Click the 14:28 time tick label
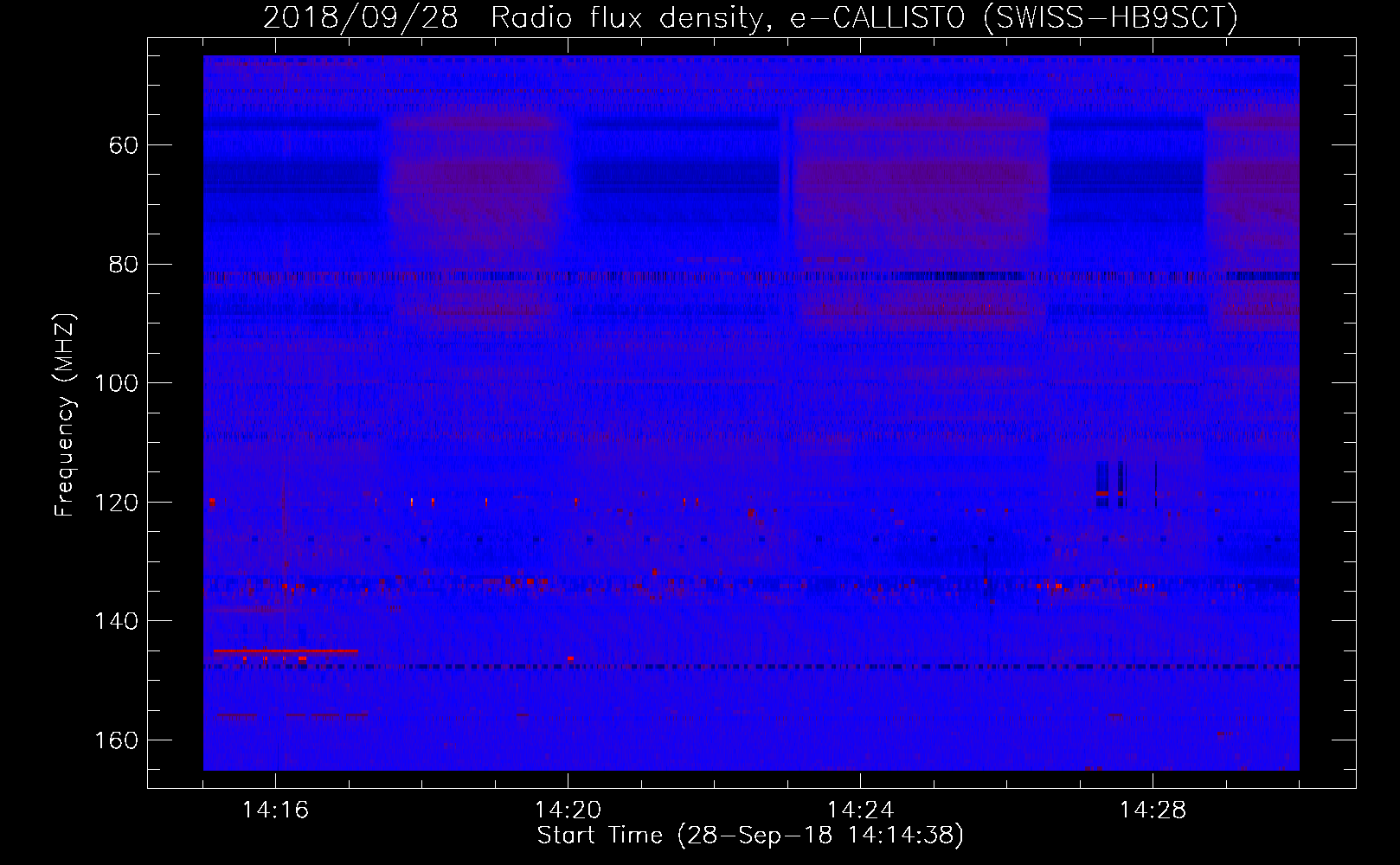The image size is (1400, 865). click(1153, 810)
